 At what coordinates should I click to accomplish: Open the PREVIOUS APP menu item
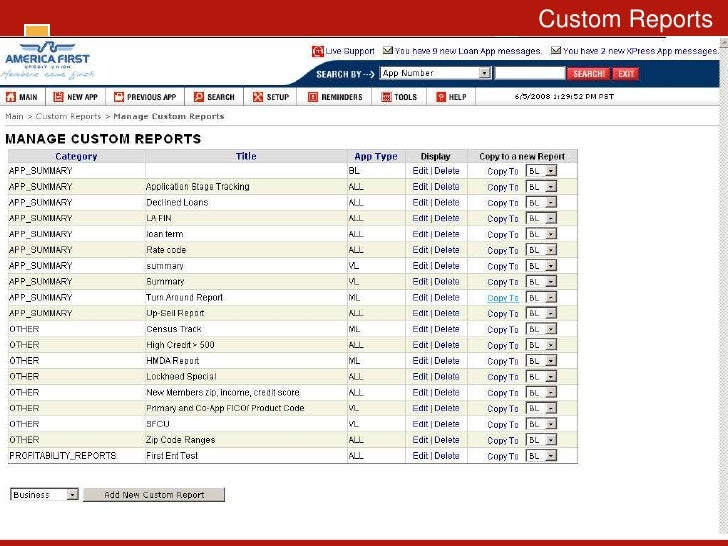click(145, 97)
